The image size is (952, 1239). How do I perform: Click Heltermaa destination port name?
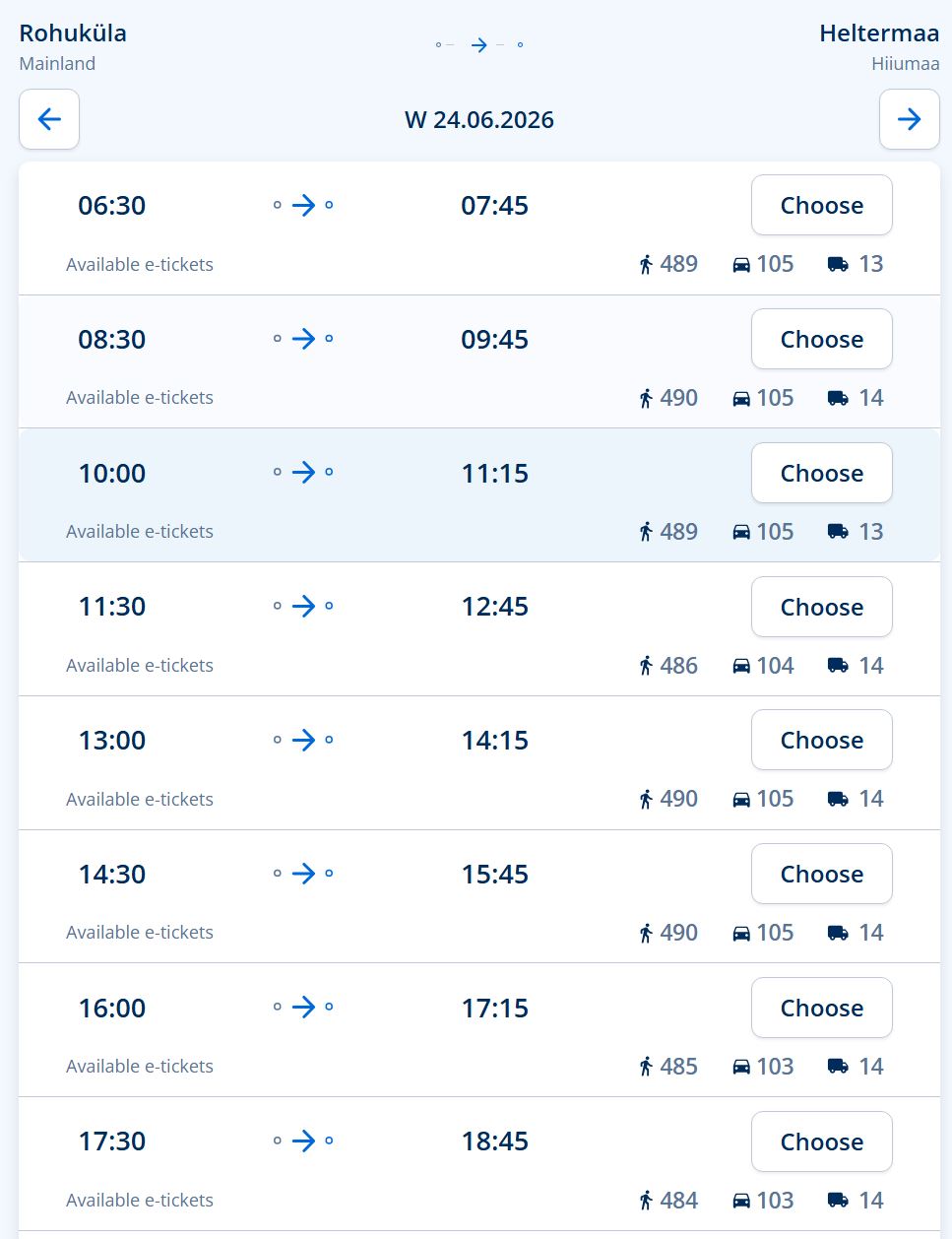878,33
